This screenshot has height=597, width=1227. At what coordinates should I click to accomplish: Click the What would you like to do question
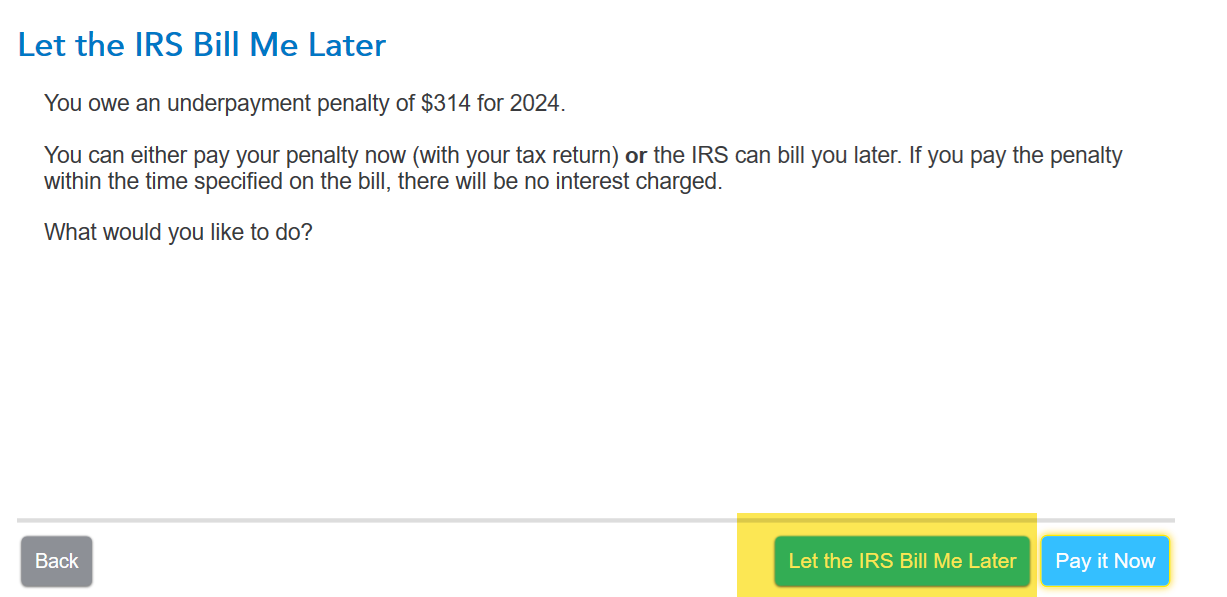point(178,233)
